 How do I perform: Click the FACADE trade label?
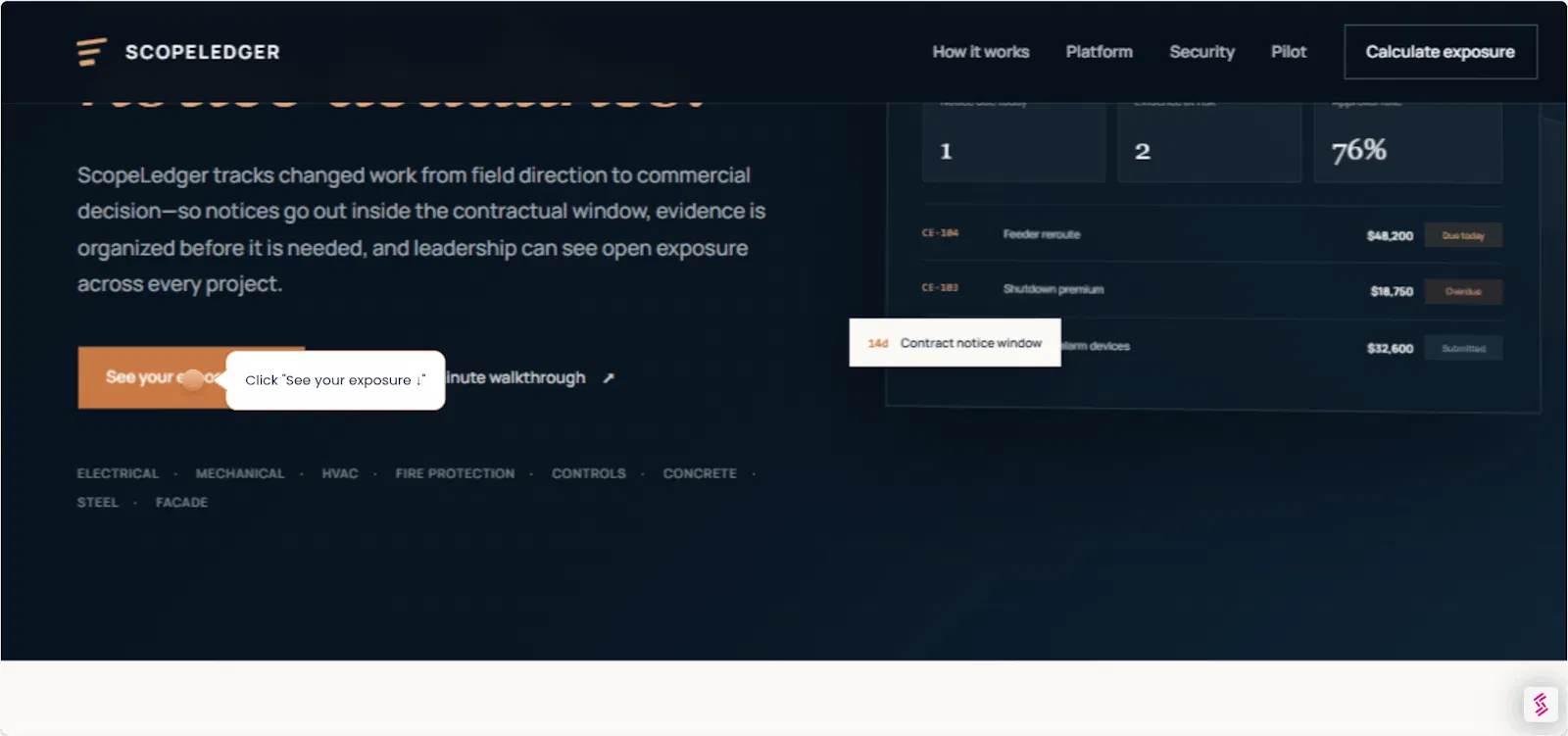(181, 502)
